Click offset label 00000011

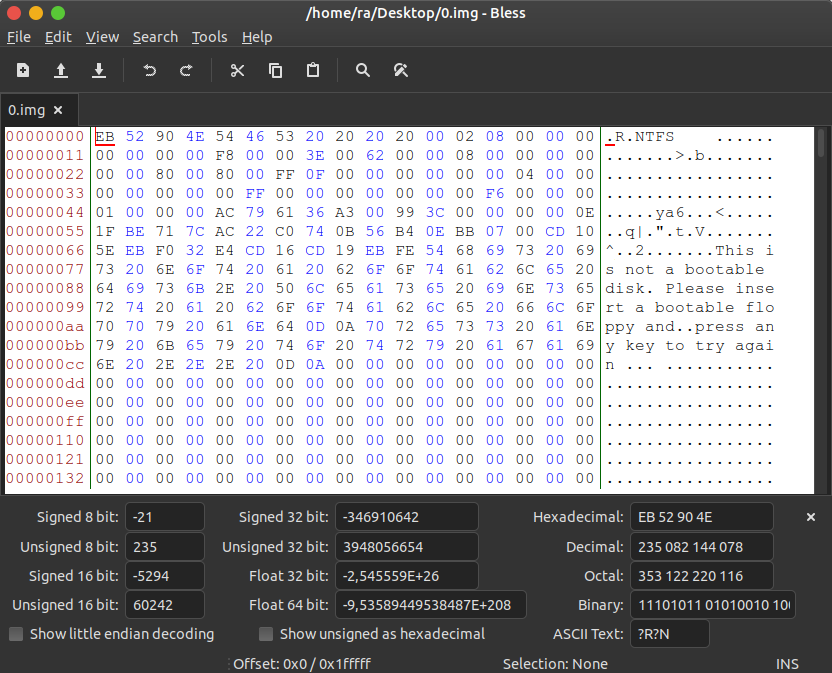pyautogui.click(x=45, y=155)
